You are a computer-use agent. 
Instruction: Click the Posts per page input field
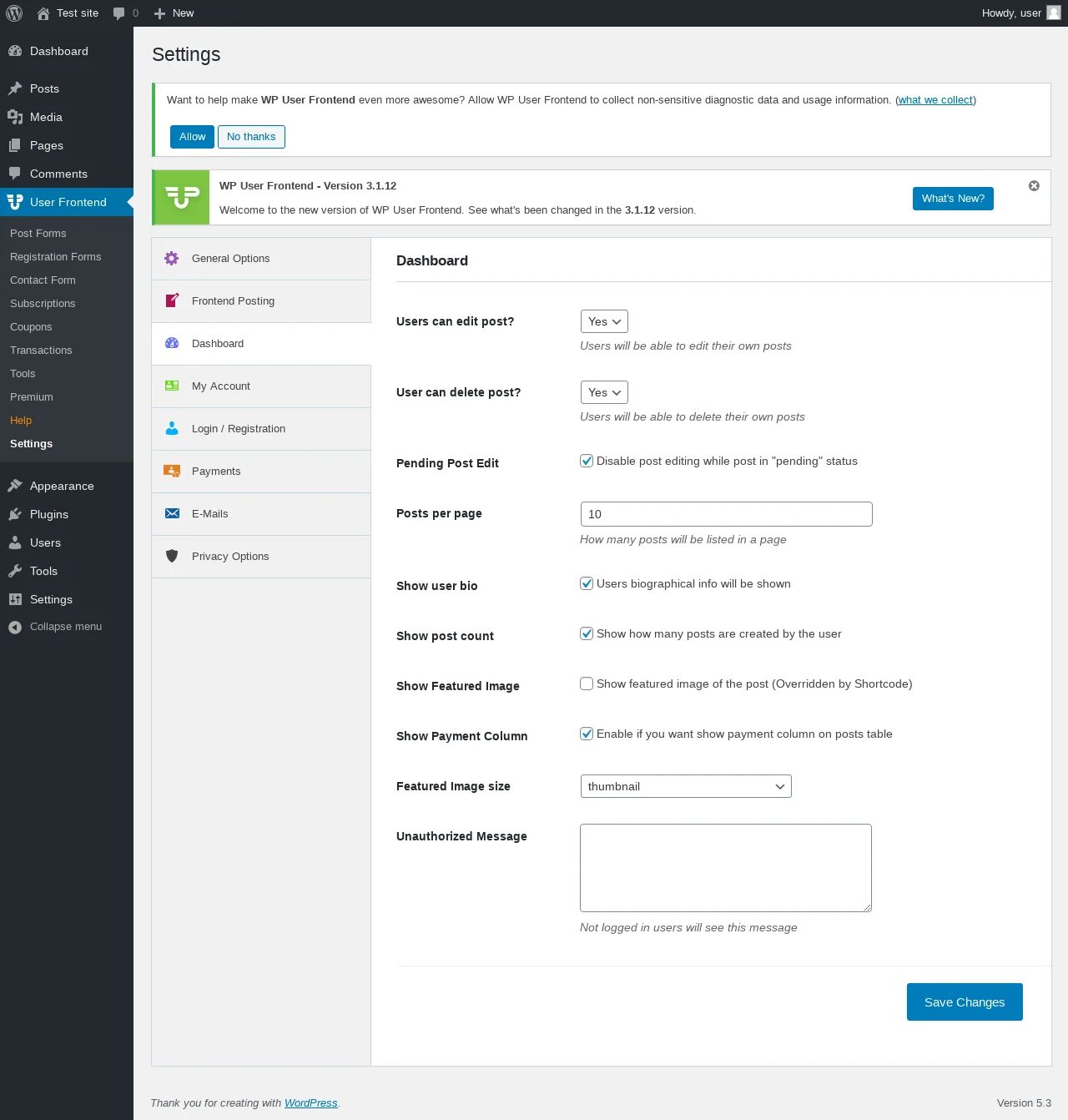pos(726,514)
